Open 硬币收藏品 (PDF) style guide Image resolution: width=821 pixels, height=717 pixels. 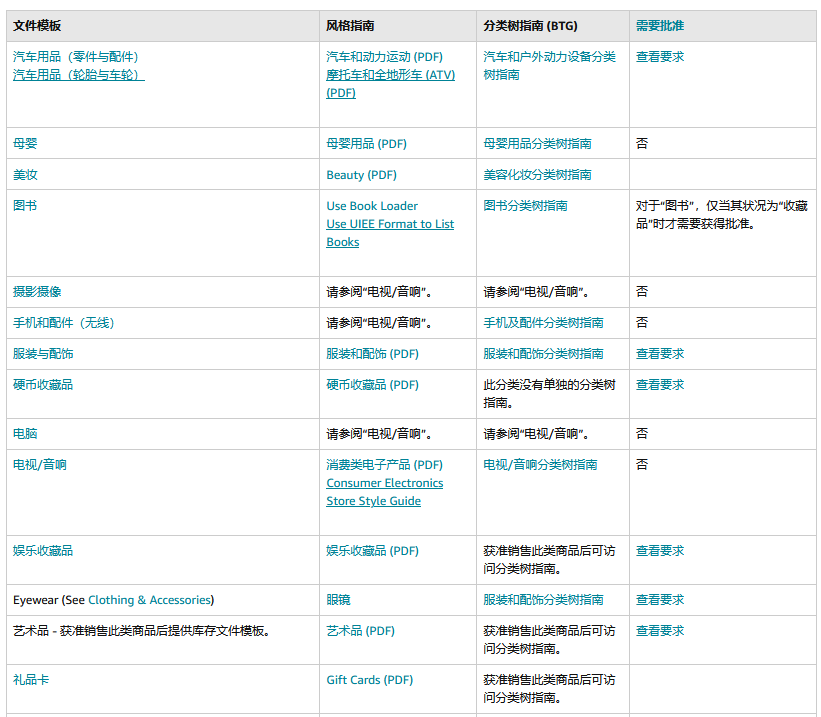372,384
